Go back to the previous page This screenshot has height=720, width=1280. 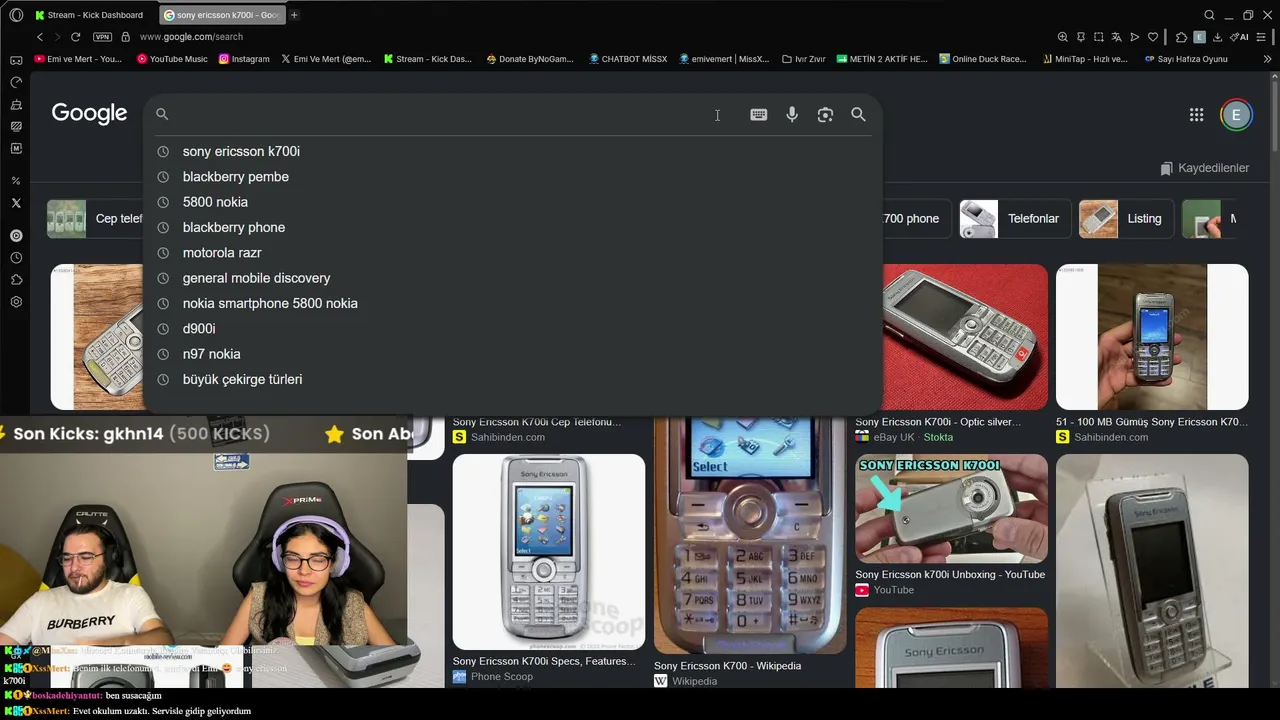40,37
